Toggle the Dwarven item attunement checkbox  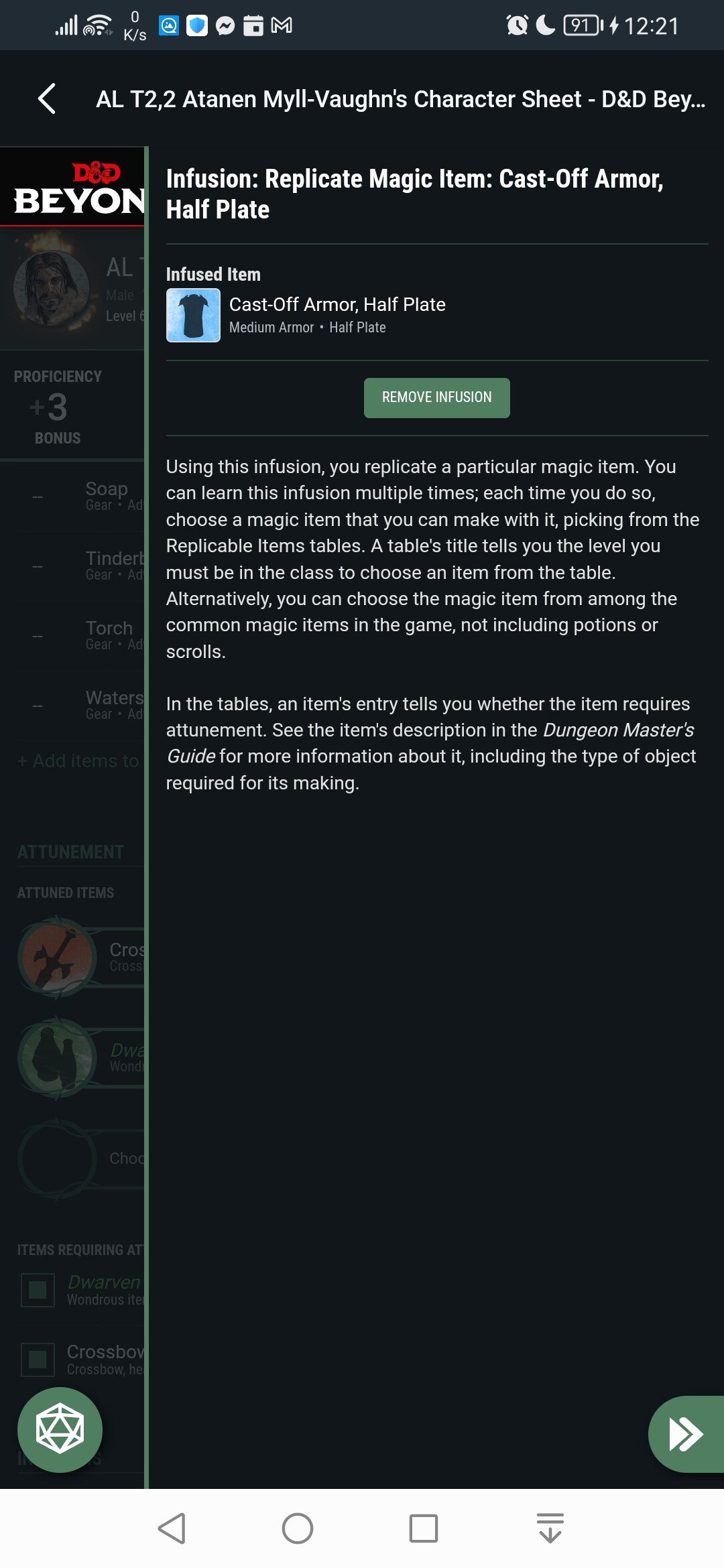click(38, 1290)
